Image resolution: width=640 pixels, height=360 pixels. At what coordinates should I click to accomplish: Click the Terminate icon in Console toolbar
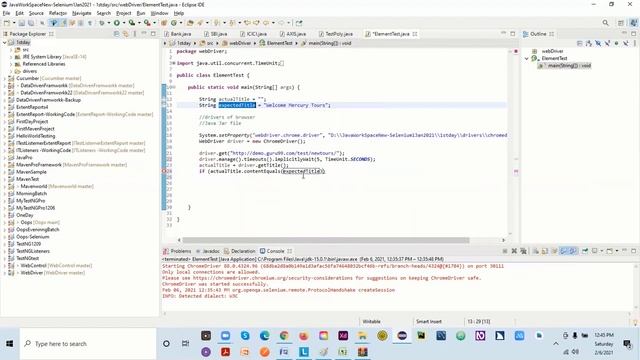[505, 251]
